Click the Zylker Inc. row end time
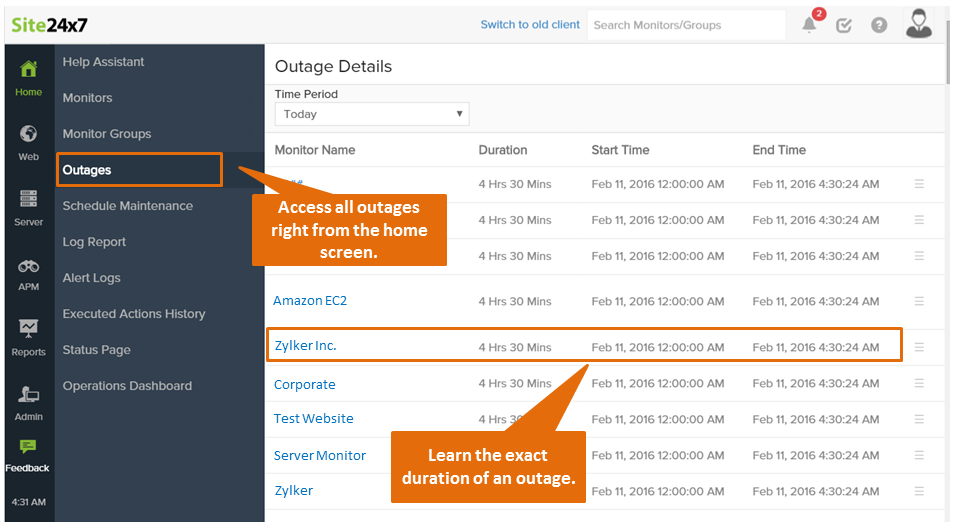 tap(816, 347)
